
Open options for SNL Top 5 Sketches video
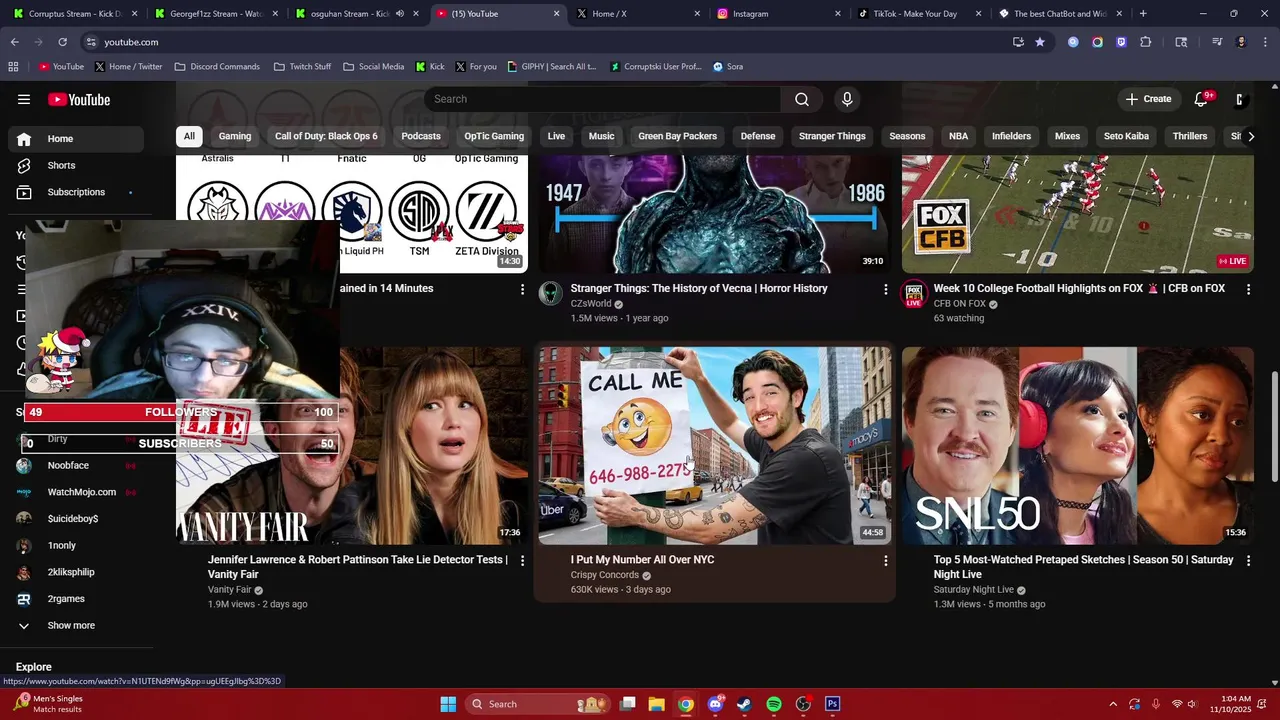[x=1248, y=561]
